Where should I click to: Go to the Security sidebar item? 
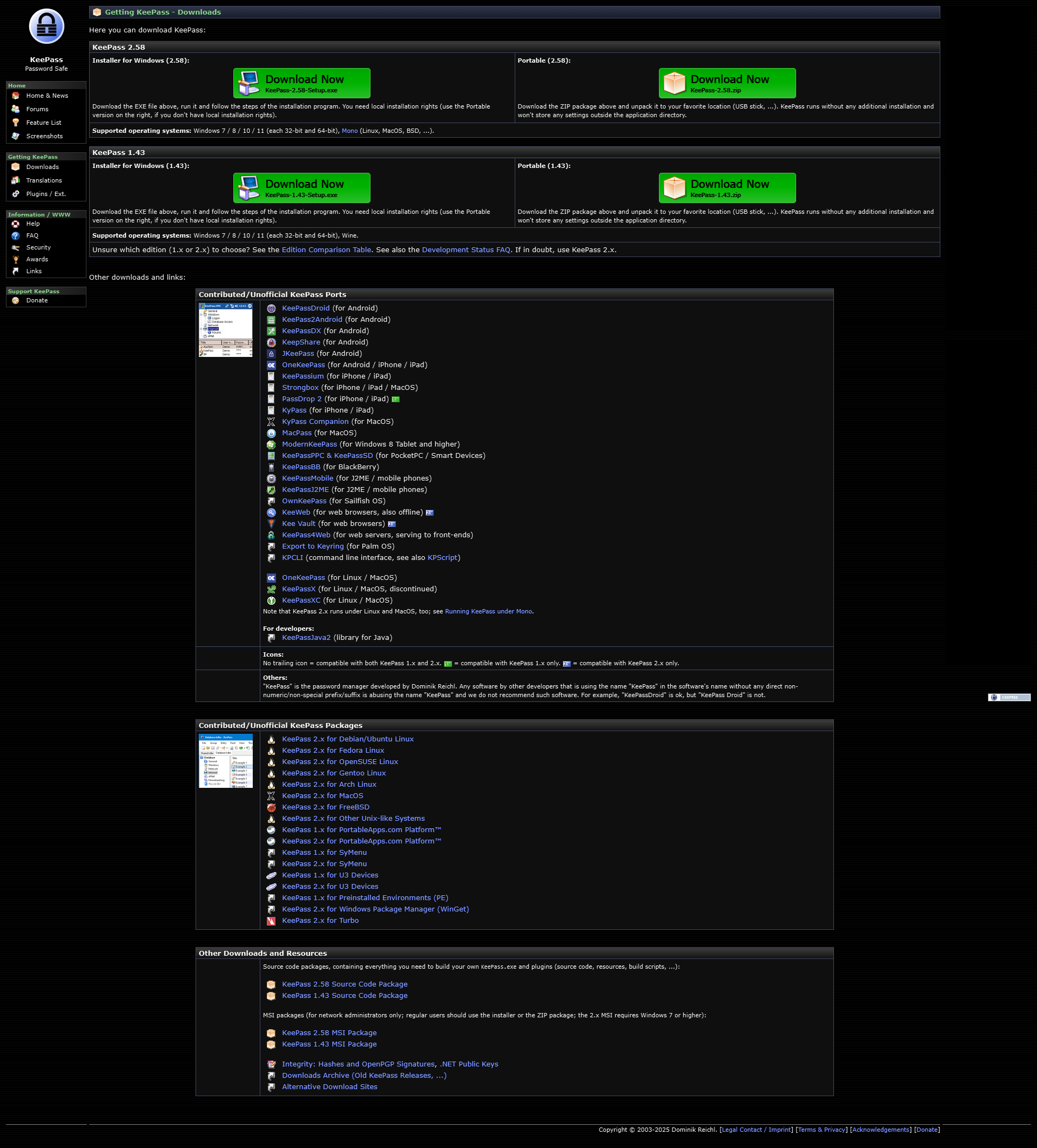(x=38, y=248)
